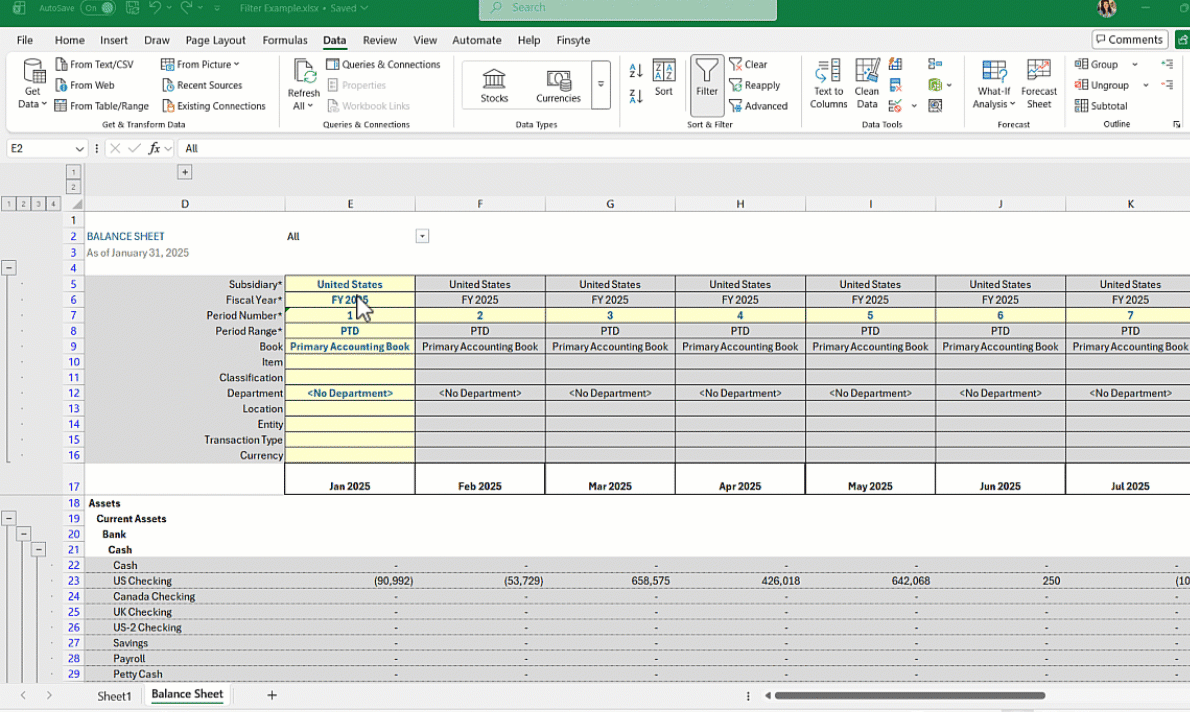
Task: Launch Text to Columns
Action: tap(828, 85)
